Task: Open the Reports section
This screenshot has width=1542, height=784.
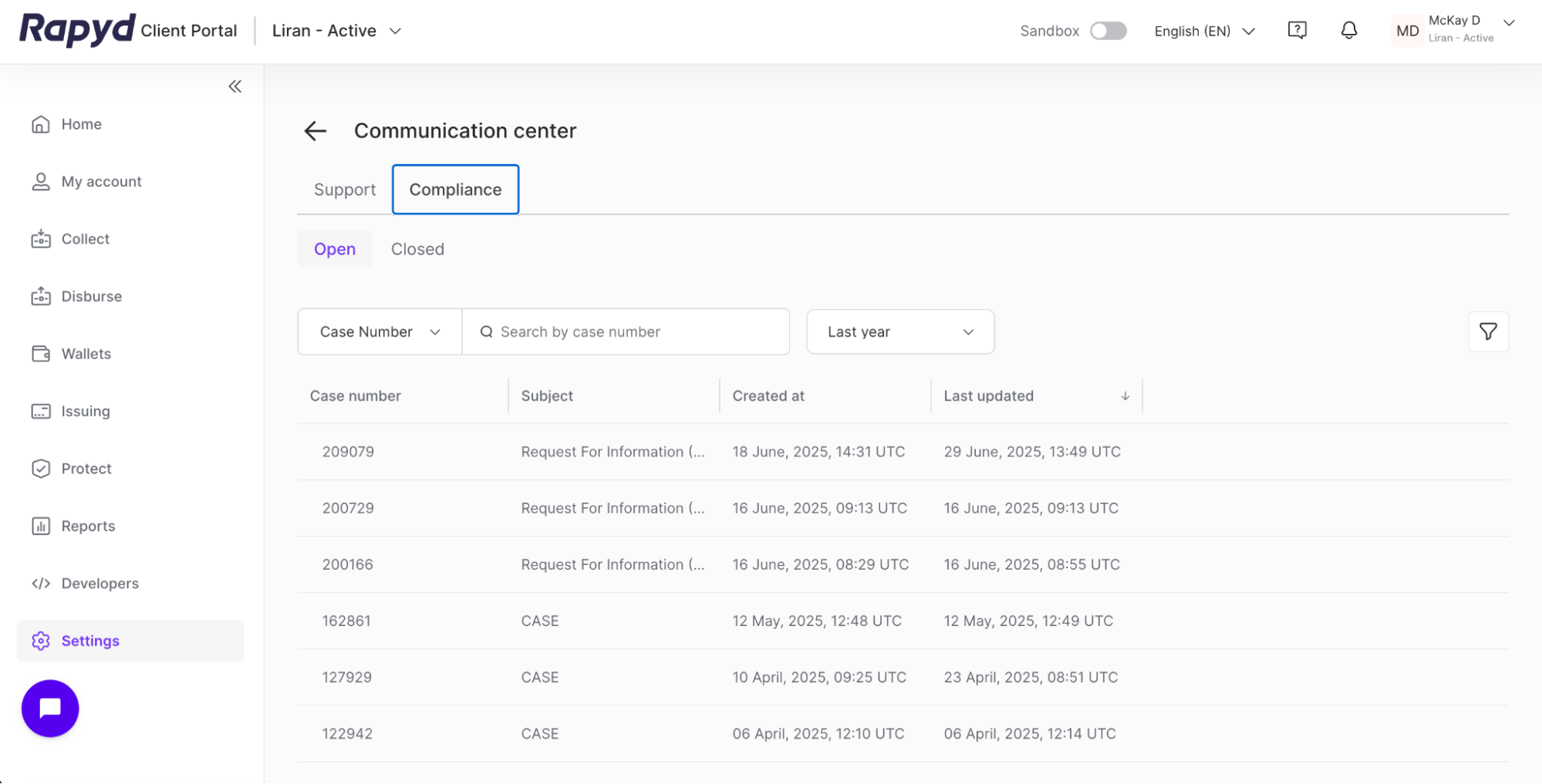Action: click(x=87, y=526)
